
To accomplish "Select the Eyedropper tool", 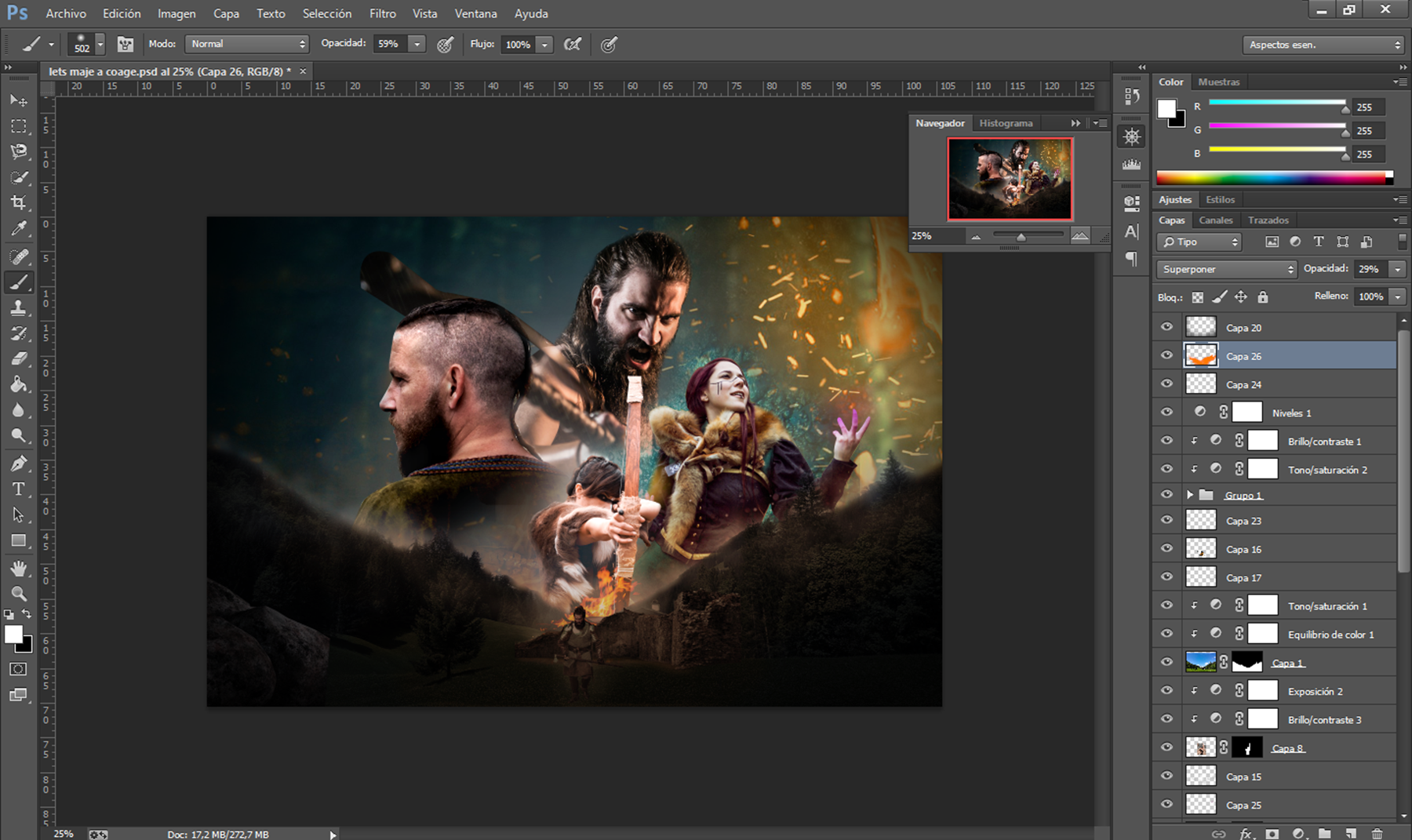I will pos(19,229).
